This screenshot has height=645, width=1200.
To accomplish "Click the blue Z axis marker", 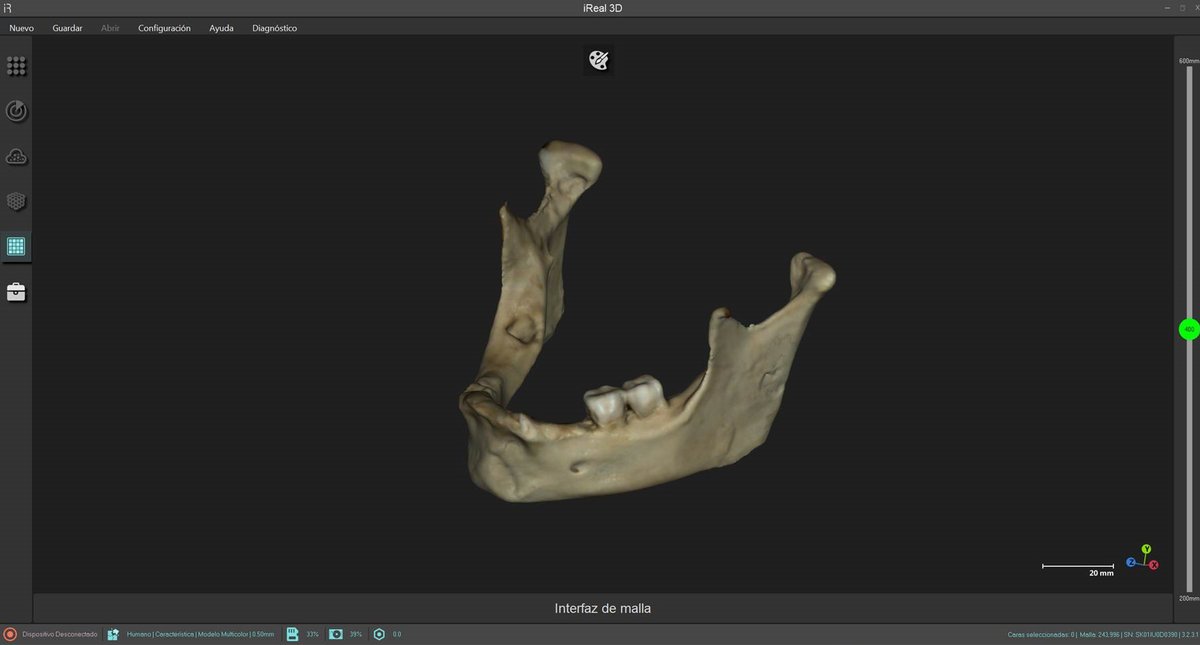I will tap(1131, 562).
